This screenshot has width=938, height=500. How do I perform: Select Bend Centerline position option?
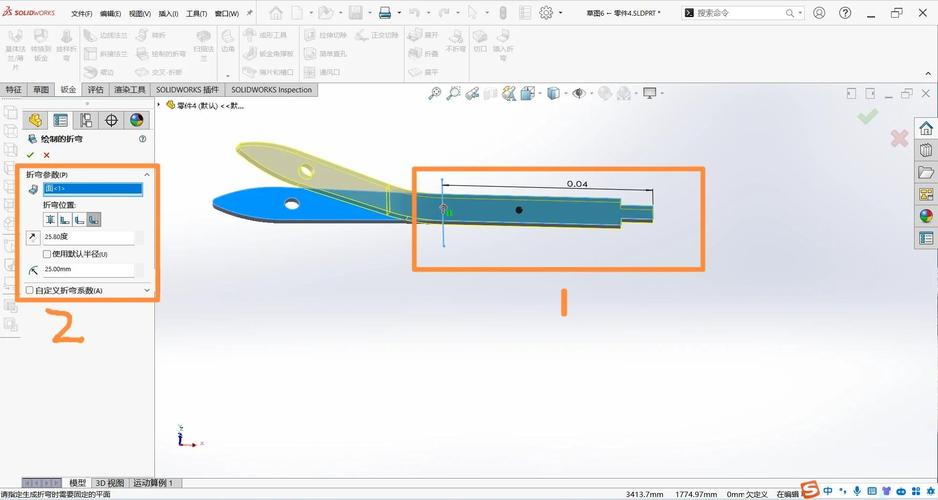[x=50, y=219]
